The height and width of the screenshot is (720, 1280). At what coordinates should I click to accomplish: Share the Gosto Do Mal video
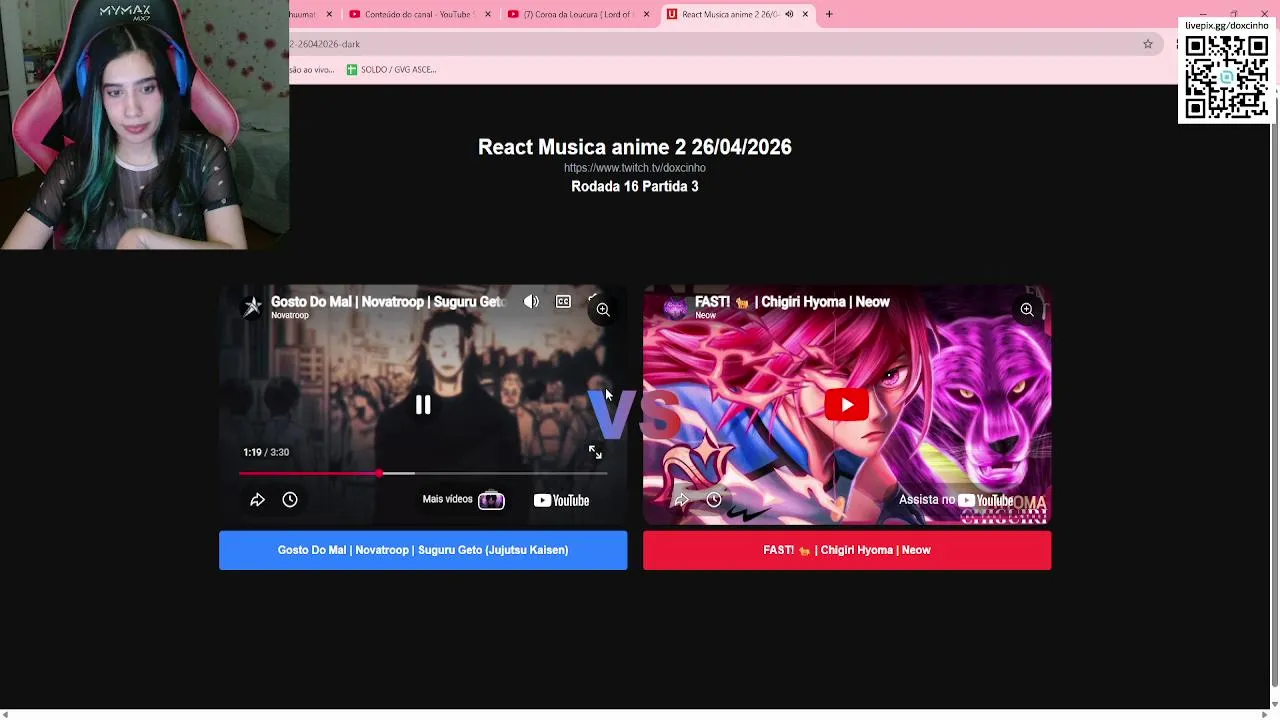[257, 500]
